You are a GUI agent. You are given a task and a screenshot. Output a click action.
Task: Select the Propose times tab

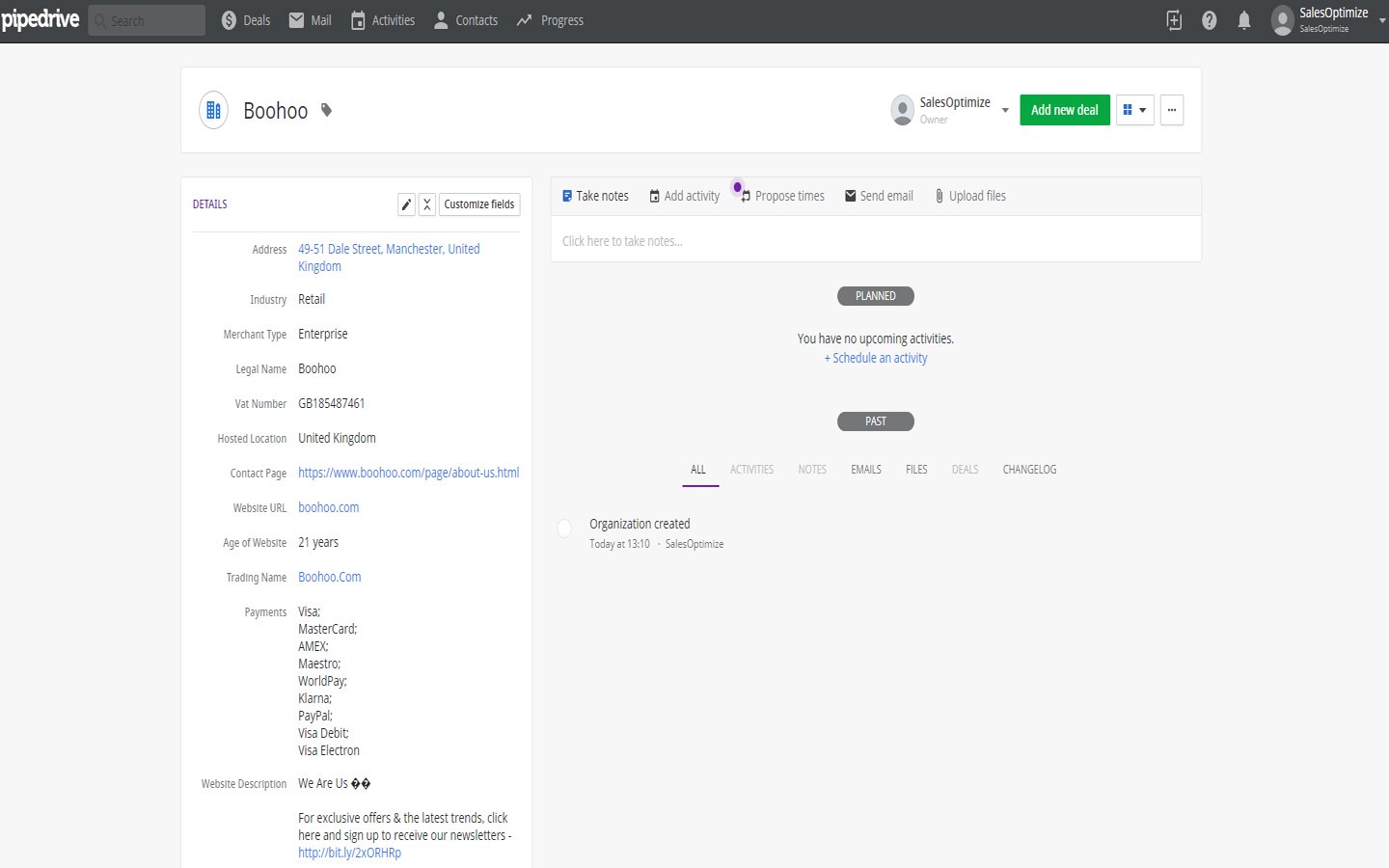coord(782,196)
